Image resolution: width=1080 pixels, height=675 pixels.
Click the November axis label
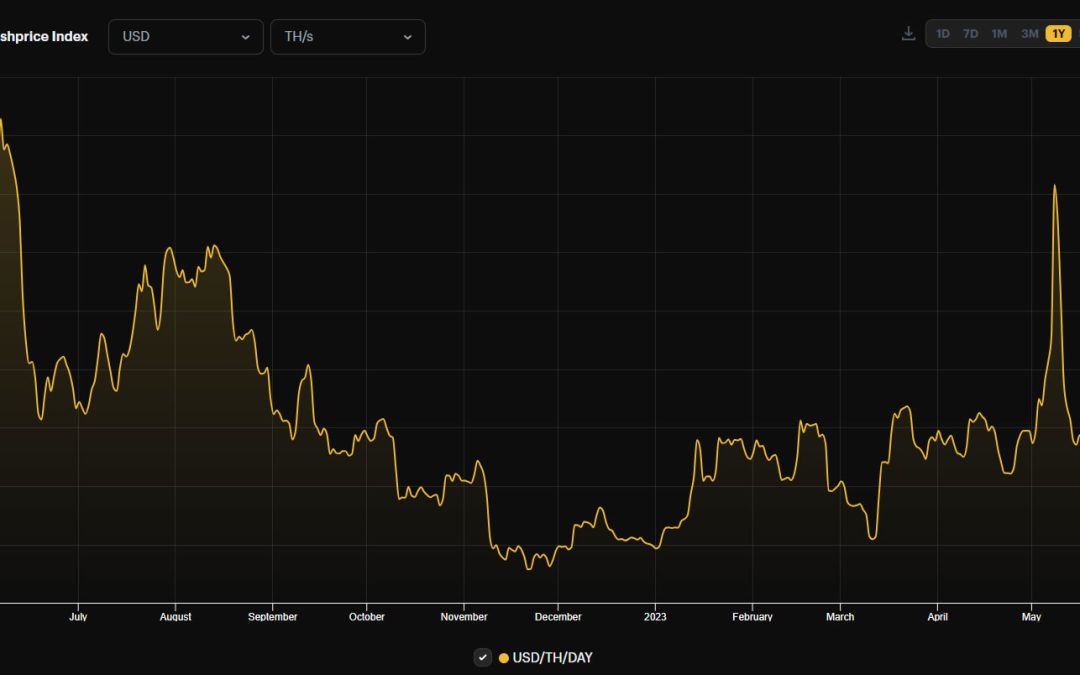point(464,616)
